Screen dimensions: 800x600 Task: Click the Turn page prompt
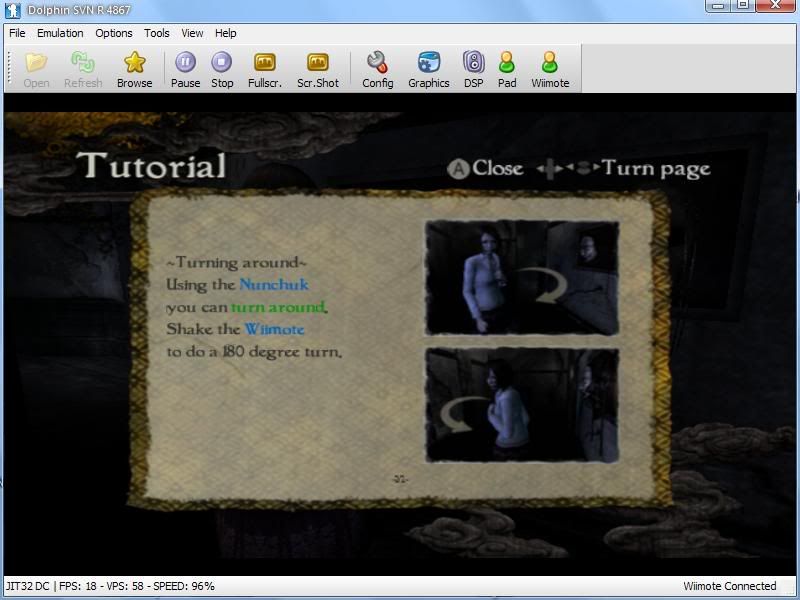pos(623,168)
